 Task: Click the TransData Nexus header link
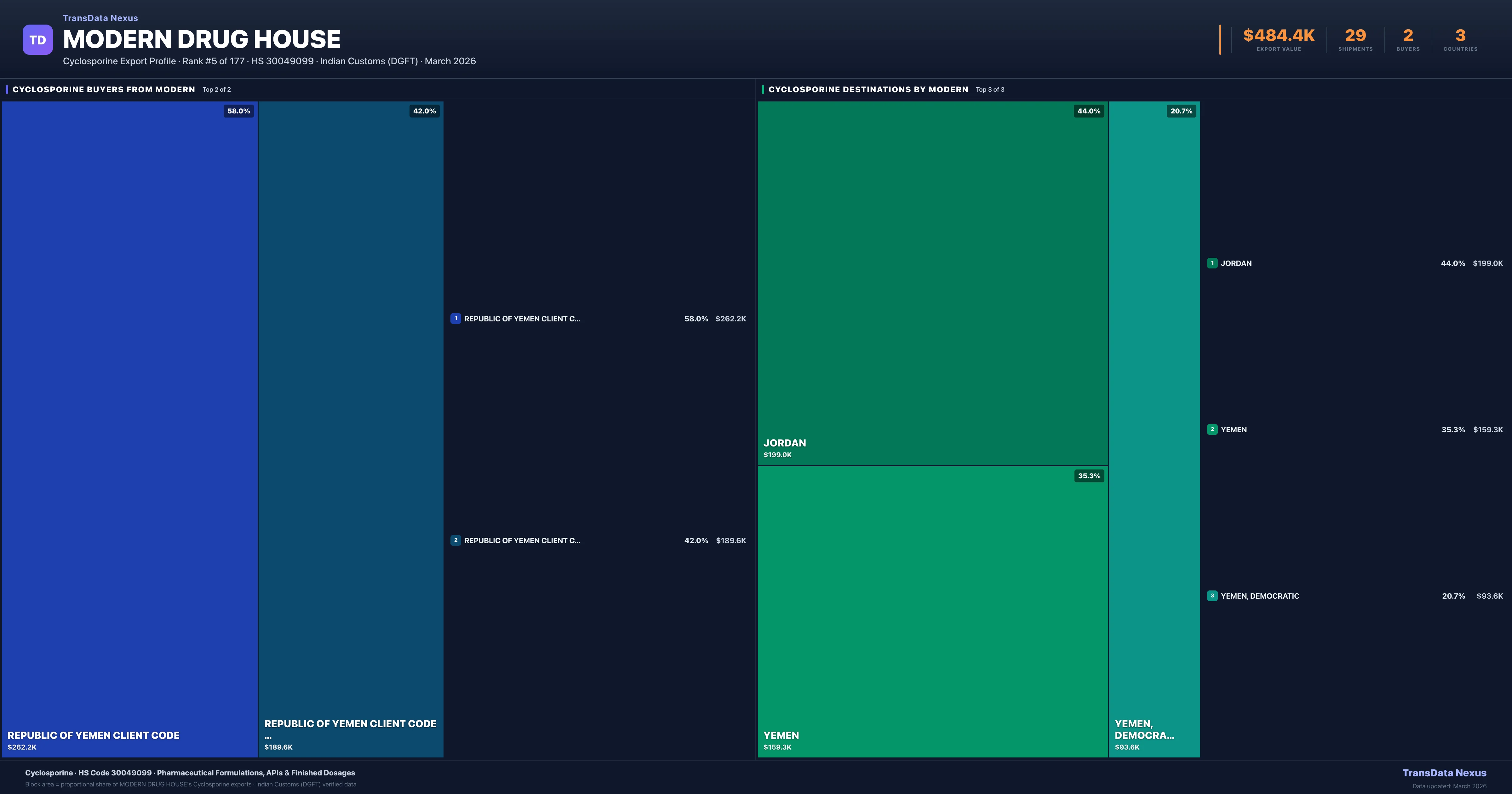pos(100,18)
